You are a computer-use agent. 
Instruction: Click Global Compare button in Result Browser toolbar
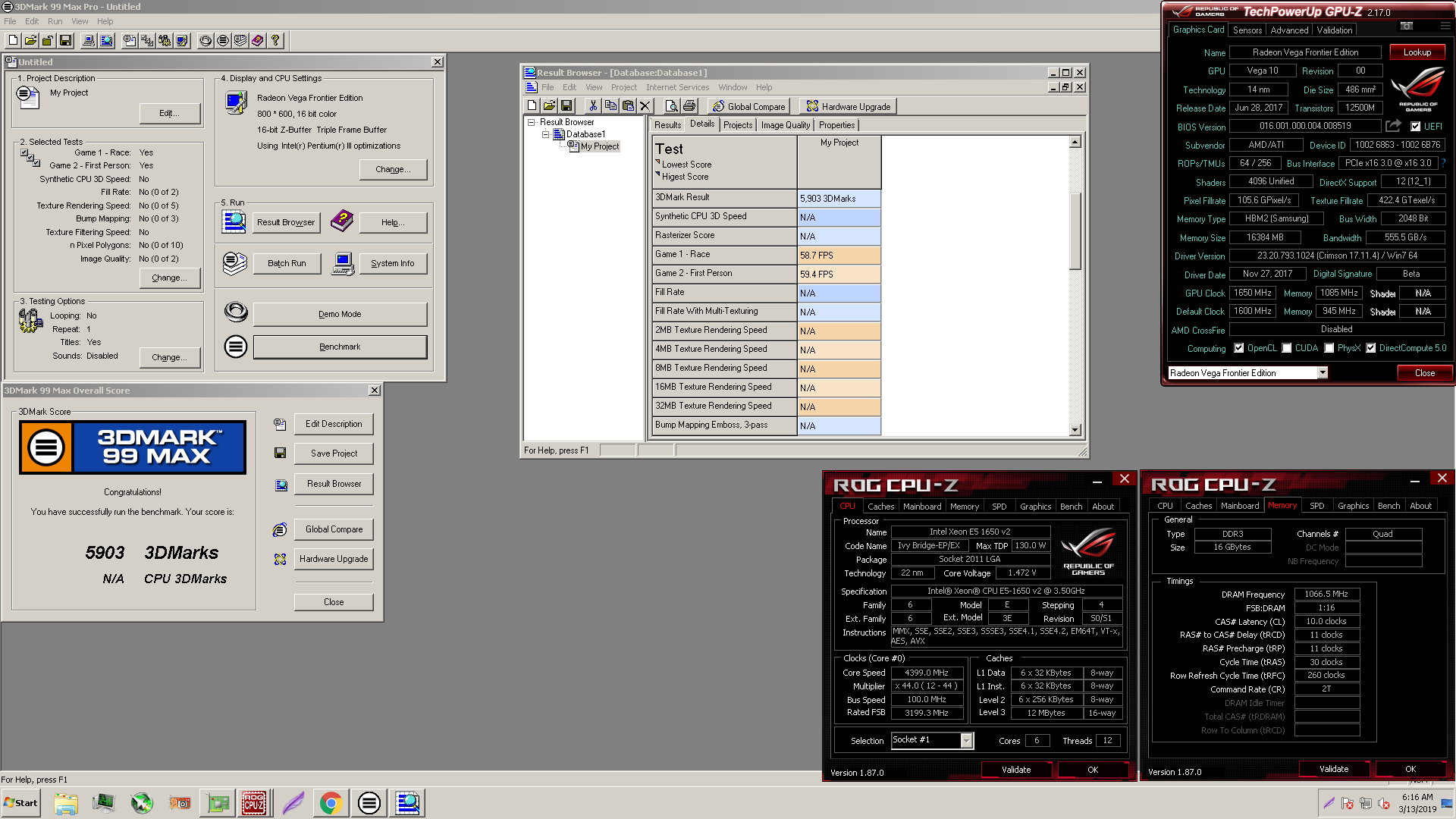748,106
